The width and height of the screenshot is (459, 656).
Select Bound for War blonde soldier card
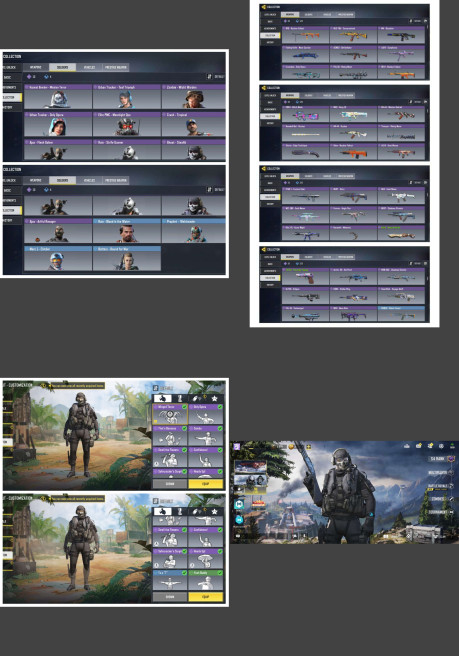click(x=126, y=258)
